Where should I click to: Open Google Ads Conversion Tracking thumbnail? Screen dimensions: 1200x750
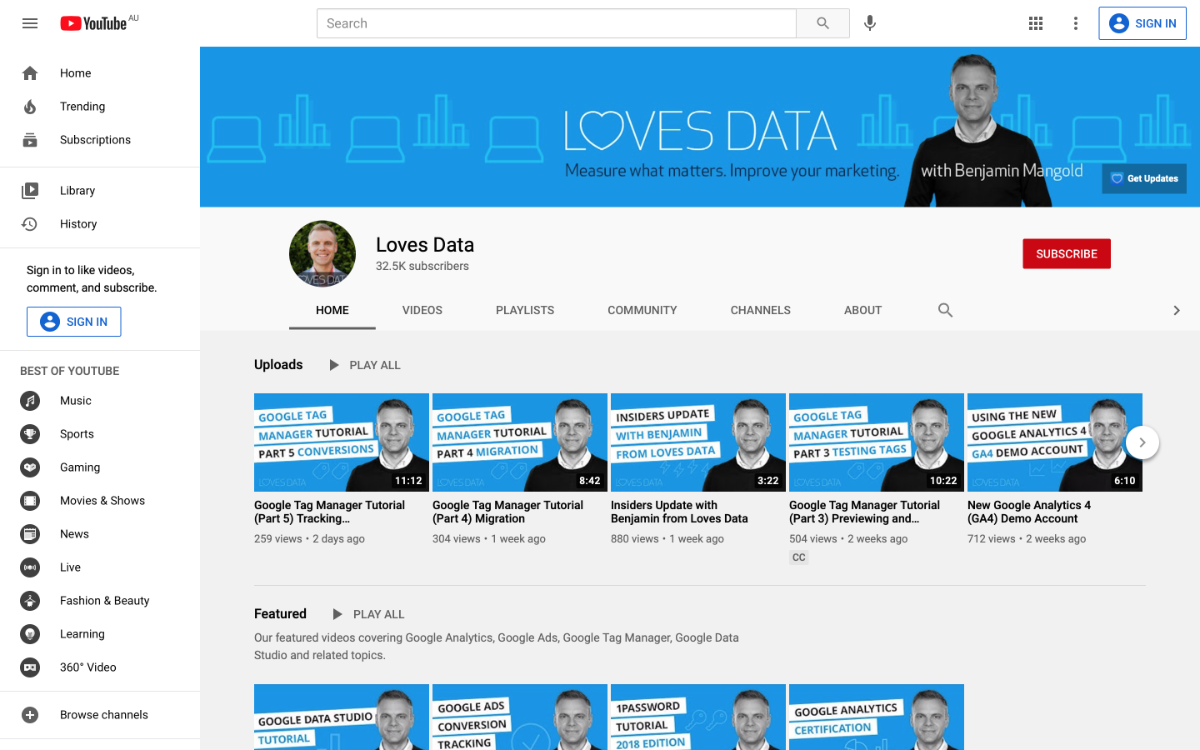tap(519, 717)
